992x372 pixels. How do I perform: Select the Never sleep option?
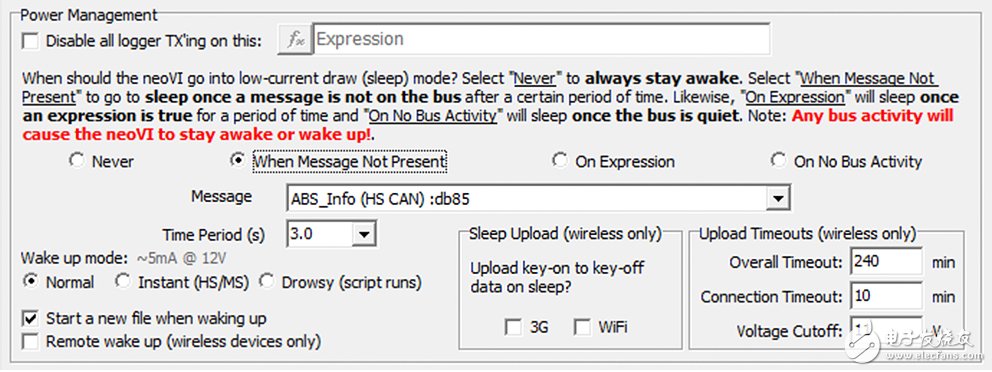pos(77,161)
